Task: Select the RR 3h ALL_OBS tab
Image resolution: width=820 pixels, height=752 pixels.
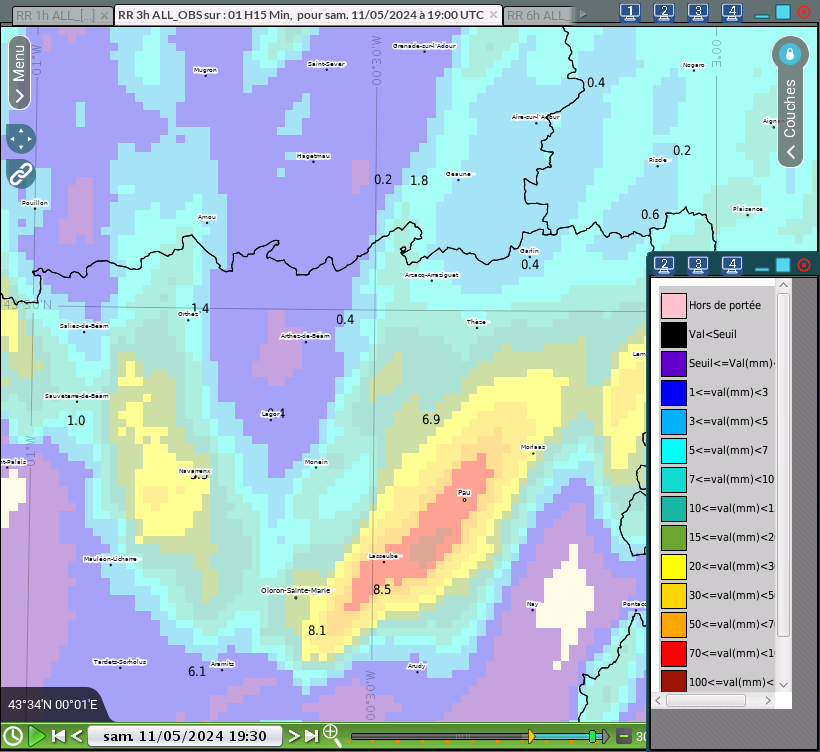Action: [x=301, y=15]
